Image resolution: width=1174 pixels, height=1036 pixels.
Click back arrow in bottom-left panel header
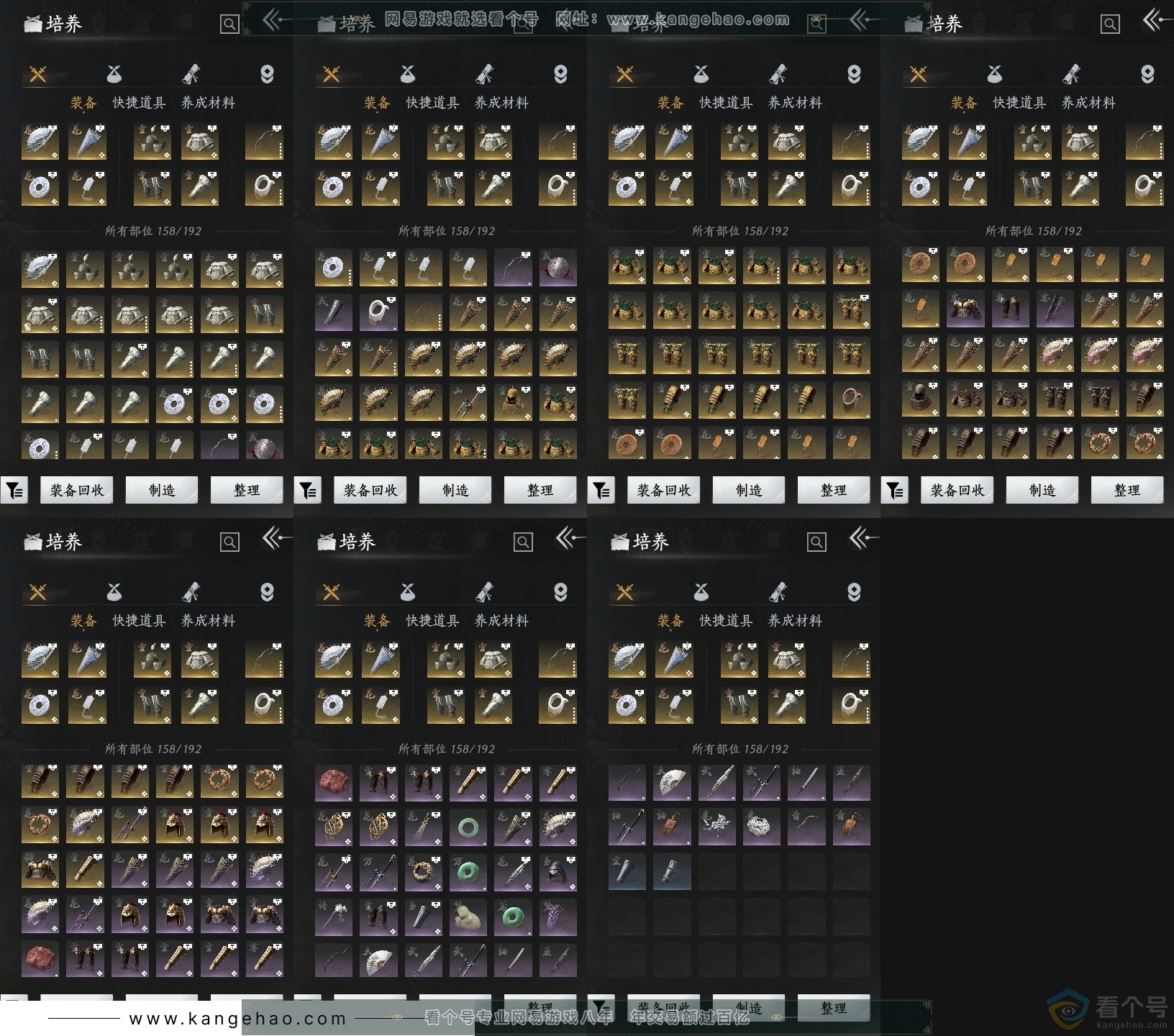(276, 538)
